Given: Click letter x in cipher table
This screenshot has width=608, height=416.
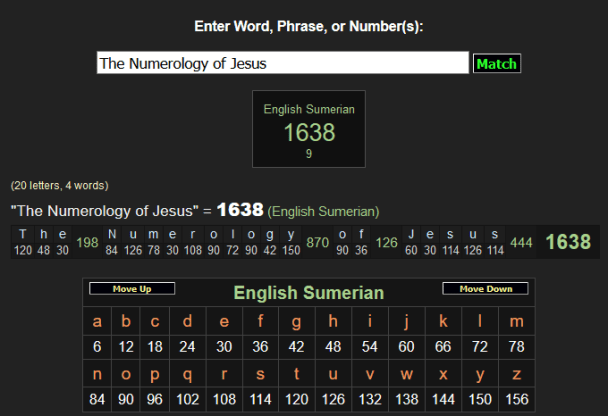Looking at the screenshot, I should coord(443,374).
